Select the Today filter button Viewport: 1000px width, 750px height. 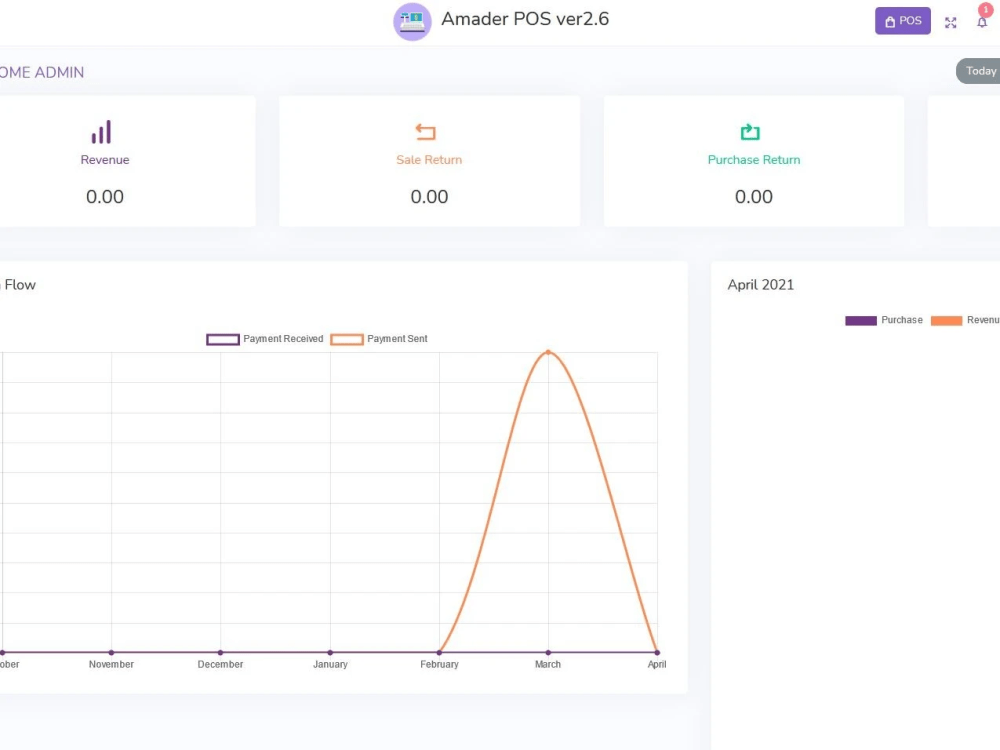pos(980,71)
